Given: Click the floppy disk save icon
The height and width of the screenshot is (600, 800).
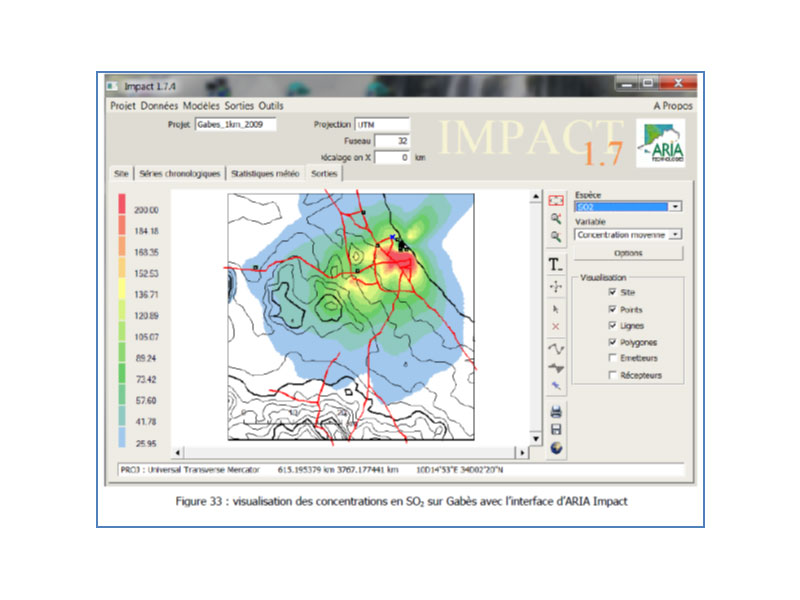Looking at the screenshot, I should click(x=556, y=430).
